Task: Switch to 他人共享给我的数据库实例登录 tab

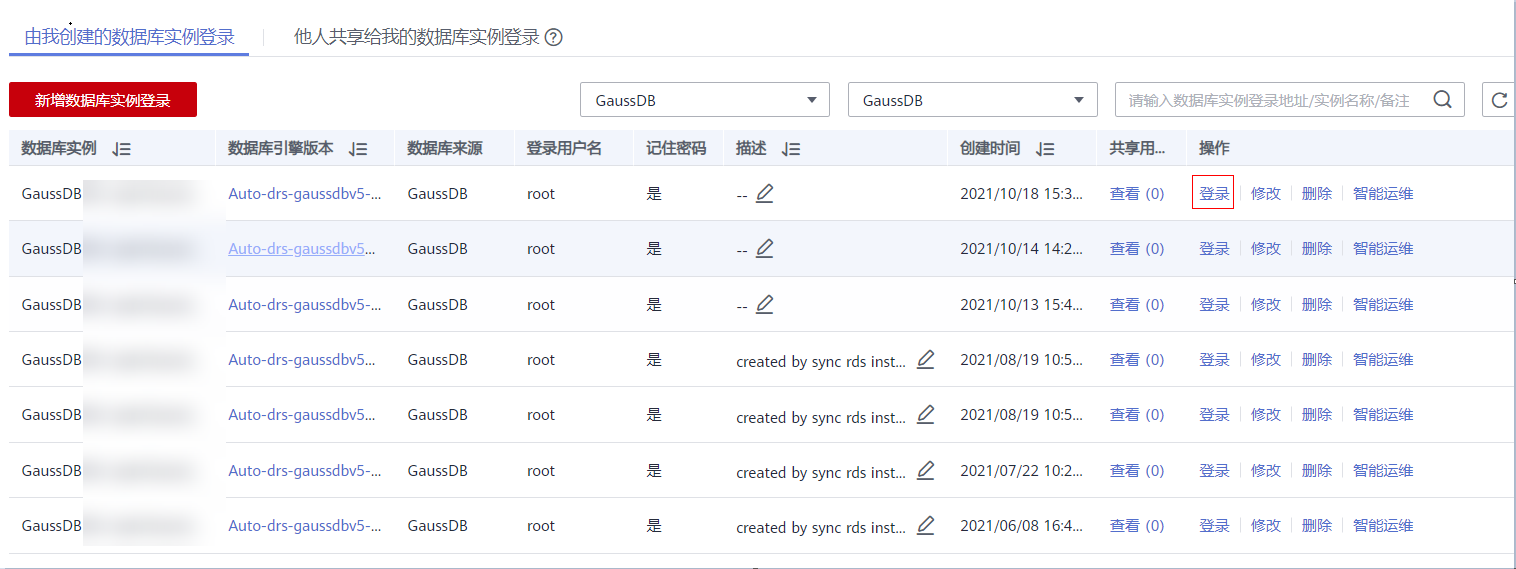Action: click(416, 38)
